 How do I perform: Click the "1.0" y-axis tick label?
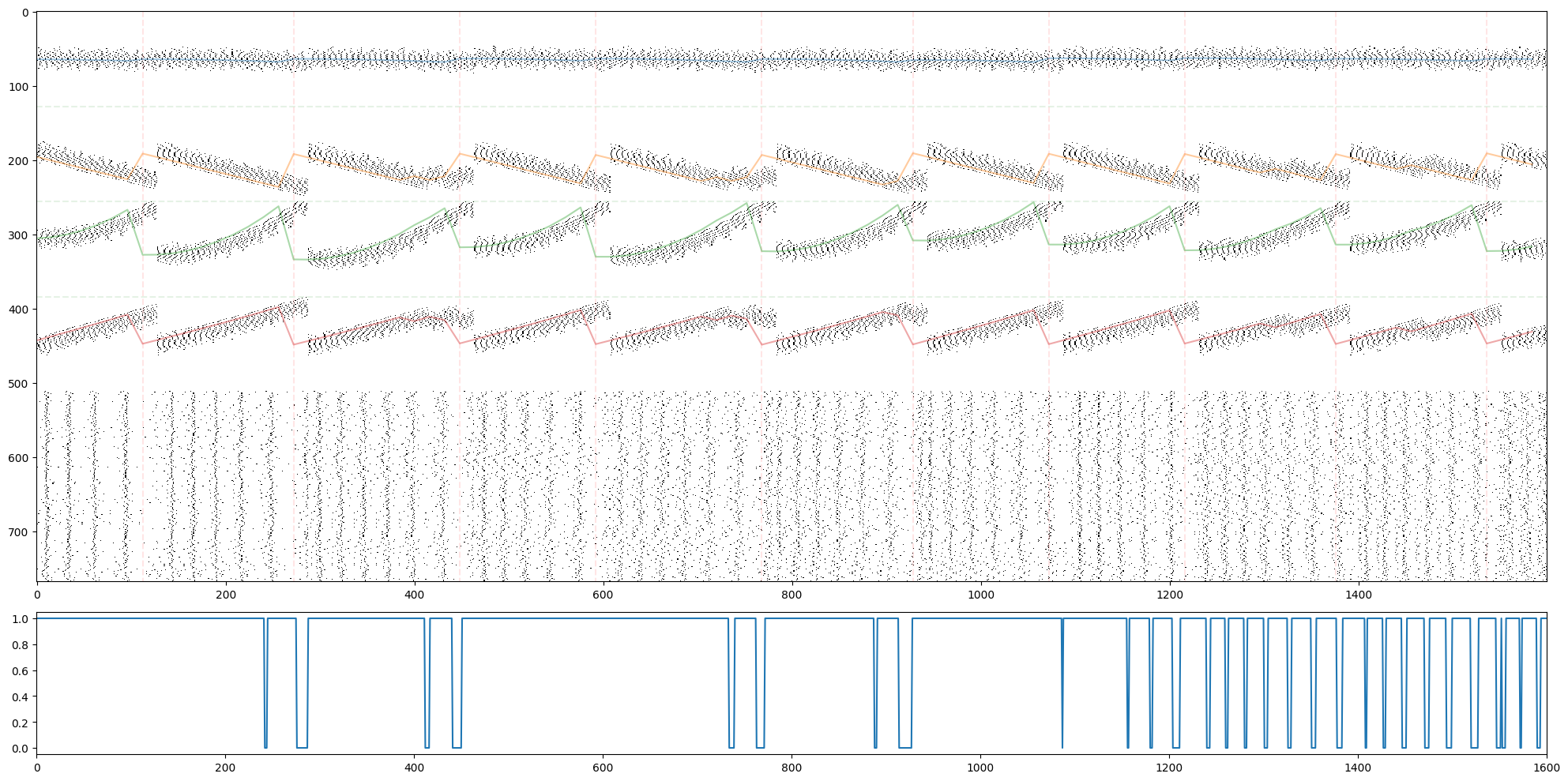[x=20, y=619]
